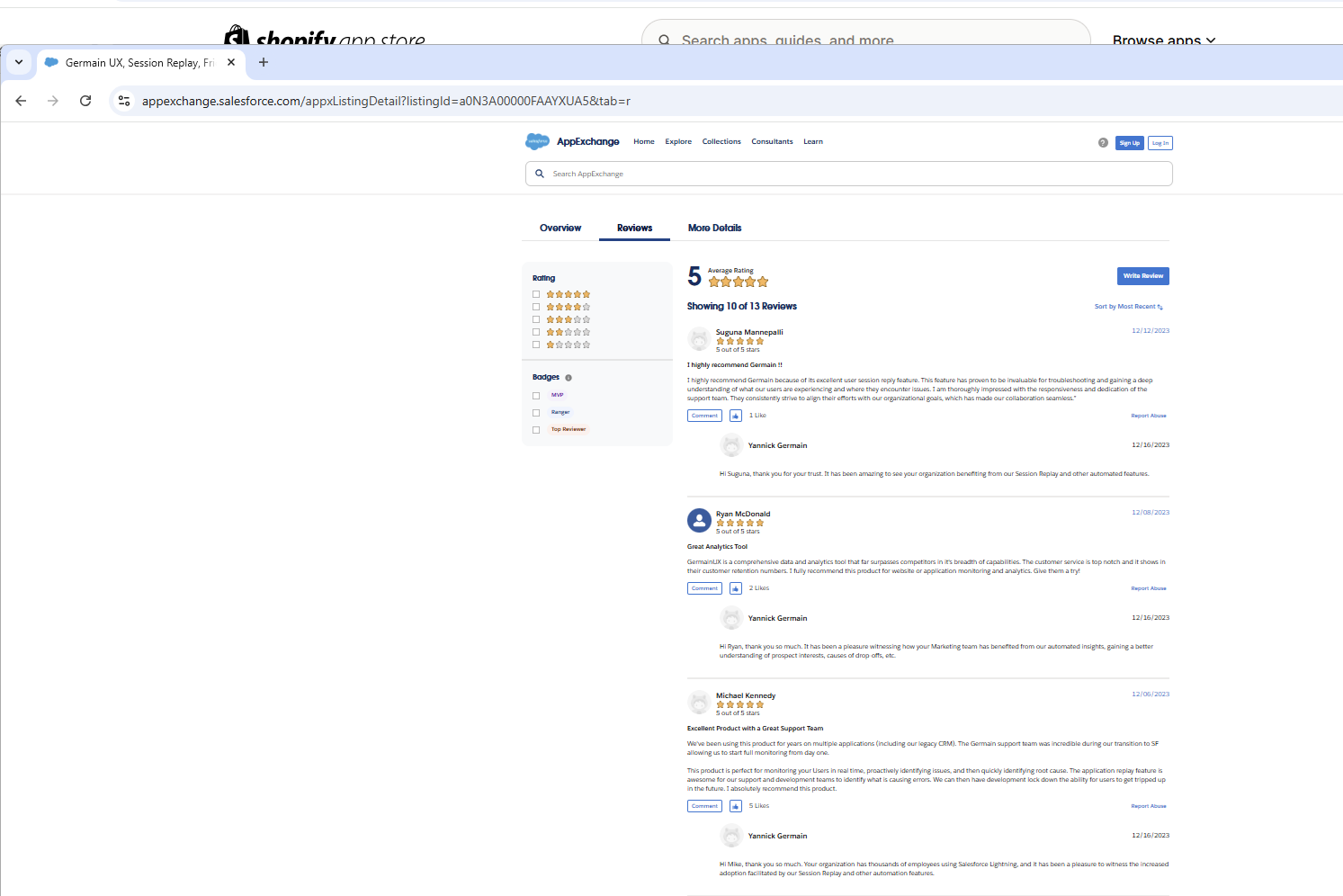The height and width of the screenshot is (896, 1343).
Task: Click the Write Review button
Action: 1142,276
